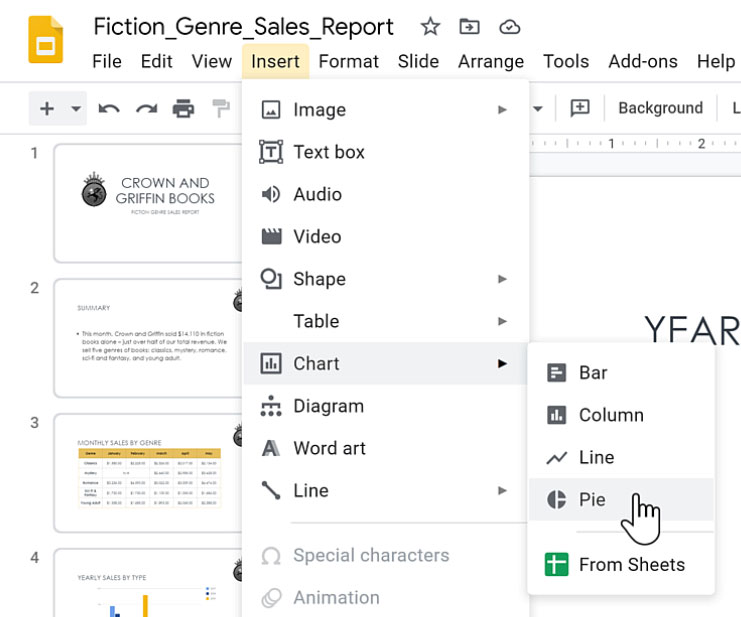Image resolution: width=741 pixels, height=617 pixels.
Task: Click the redo arrow in toolbar
Action: (146, 109)
